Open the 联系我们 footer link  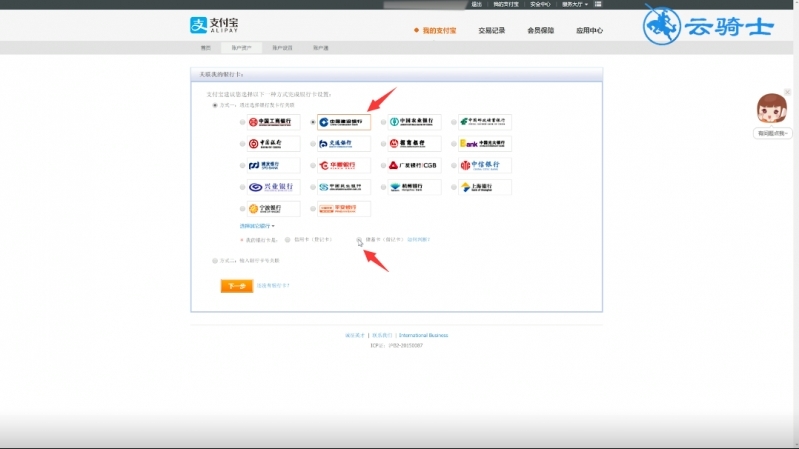tap(382, 335)
